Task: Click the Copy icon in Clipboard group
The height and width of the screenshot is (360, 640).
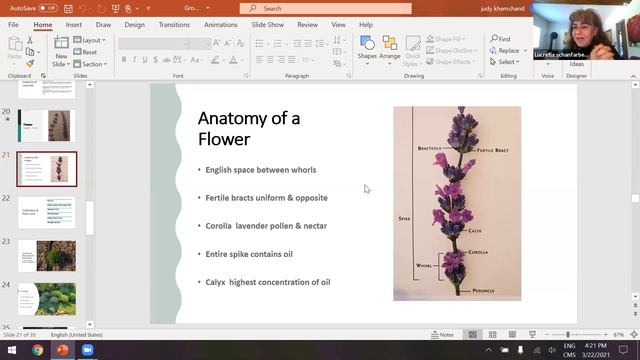Action: (30, 52)
